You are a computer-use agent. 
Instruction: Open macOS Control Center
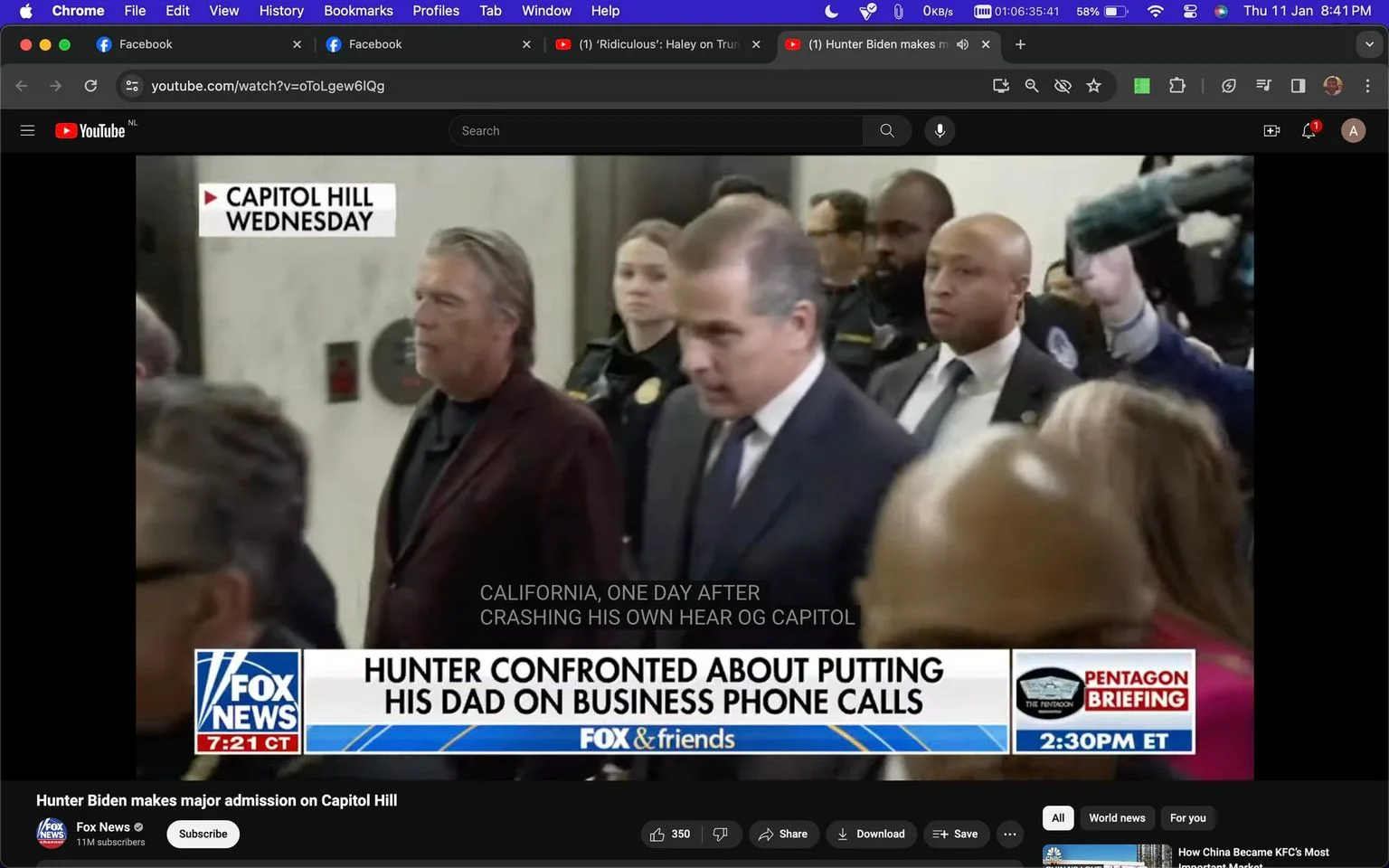pyautogui.click(x=1190, y=11)
